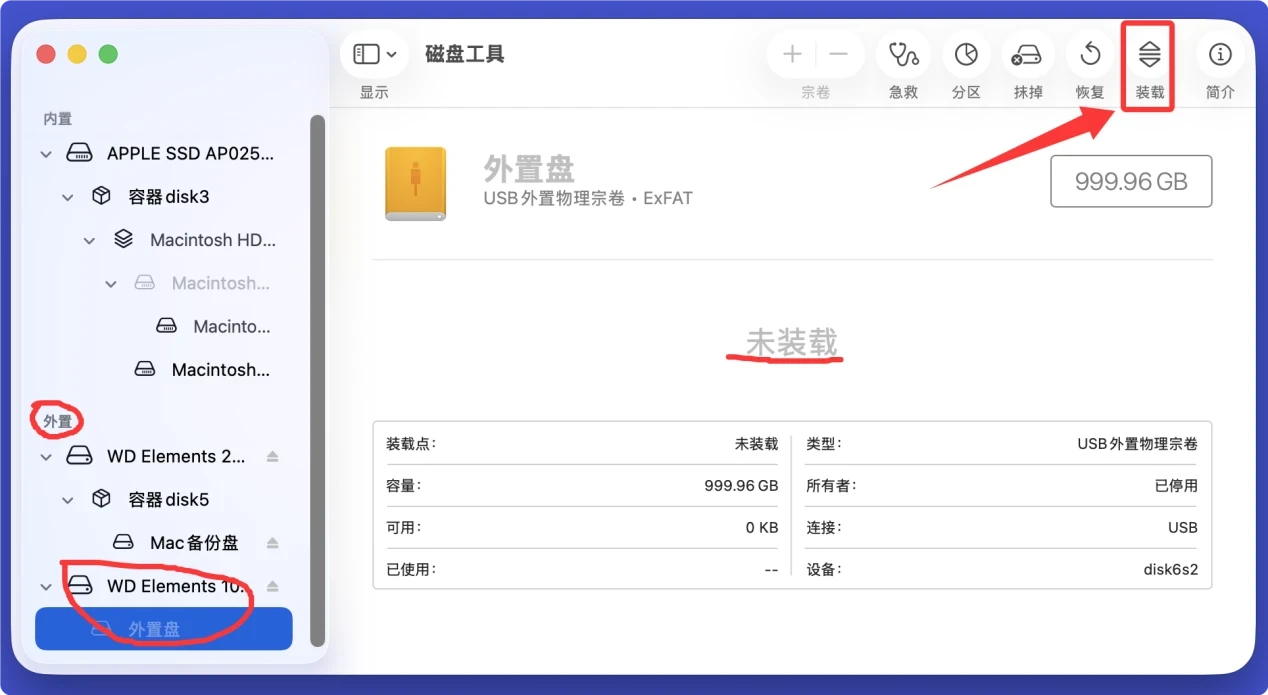1268x695 pixels.
Task: Click the 未装载 status text
Action: 792,342
